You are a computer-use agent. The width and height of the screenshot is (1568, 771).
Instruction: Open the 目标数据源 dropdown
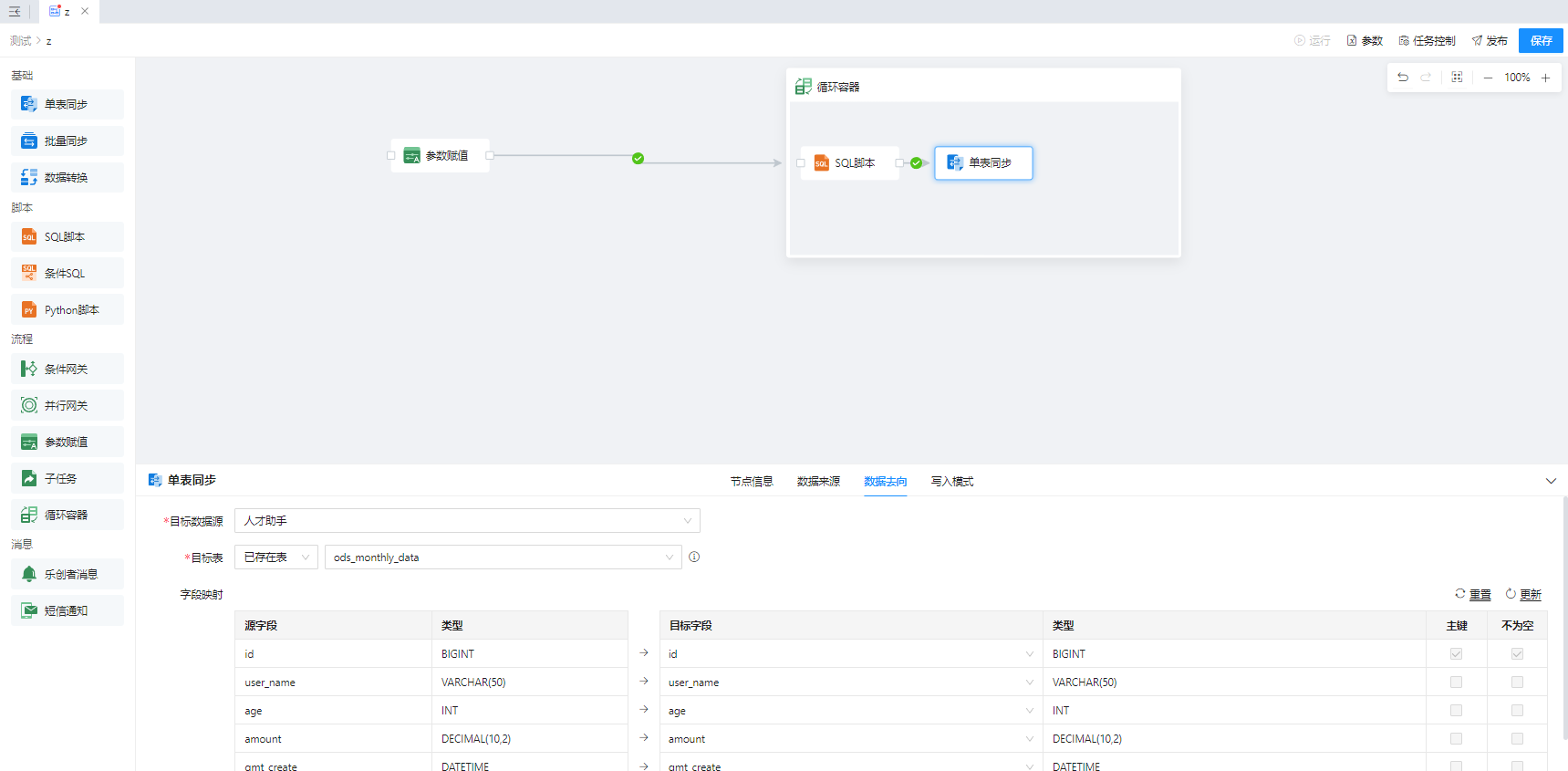467,520
